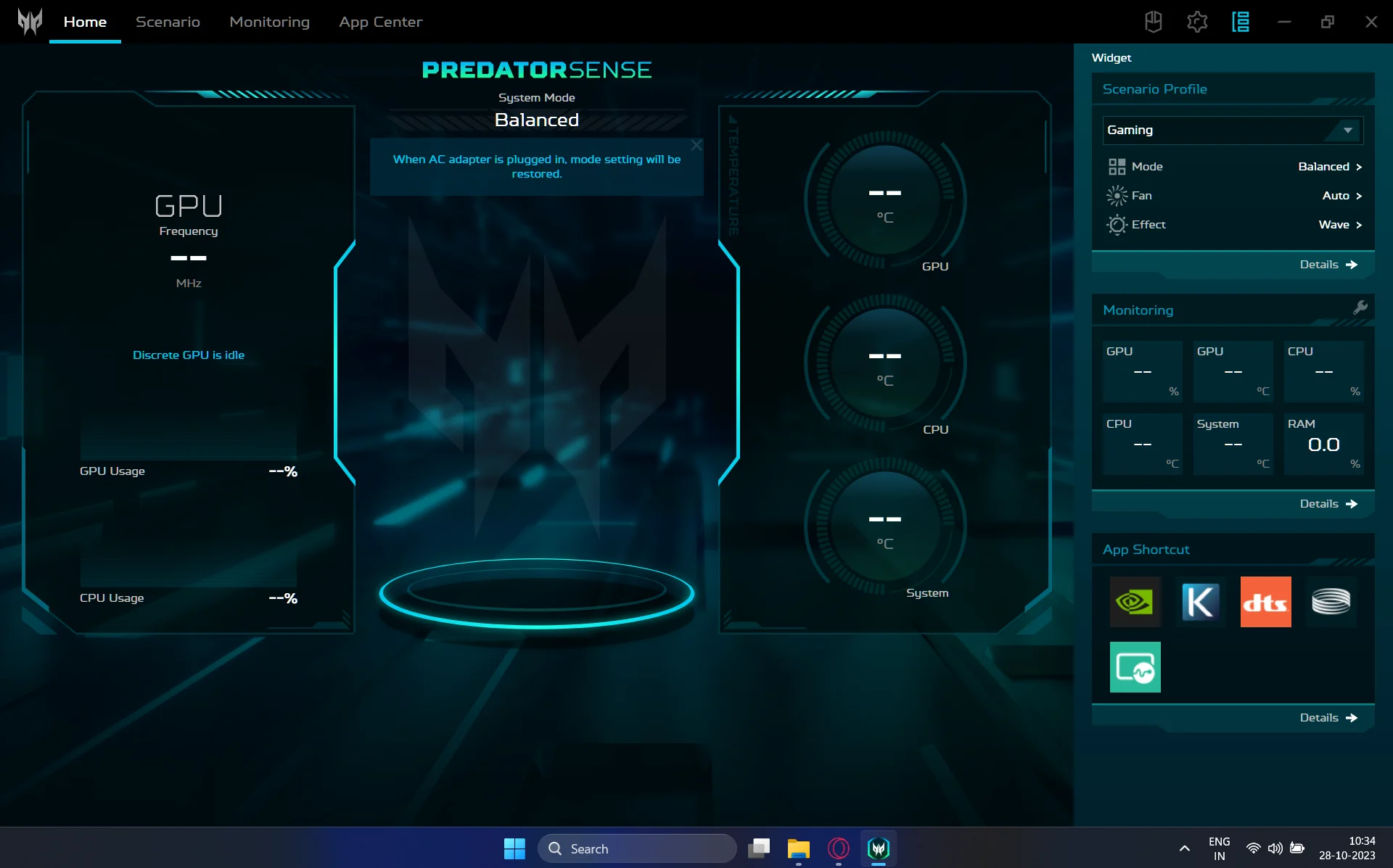Open the Windows Start menu
1393x868 pixels.
(514, 848)
